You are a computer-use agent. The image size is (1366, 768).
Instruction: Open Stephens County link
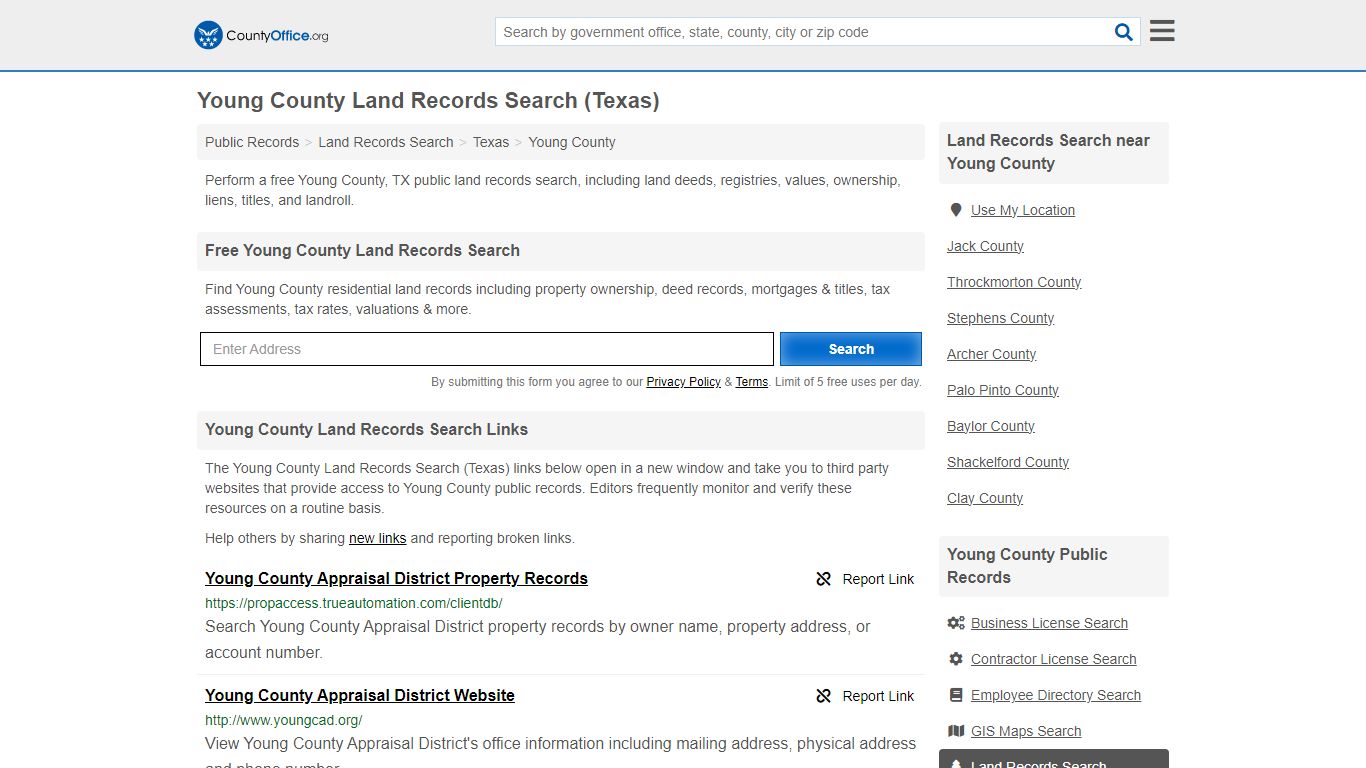[x=1000, y=318]
